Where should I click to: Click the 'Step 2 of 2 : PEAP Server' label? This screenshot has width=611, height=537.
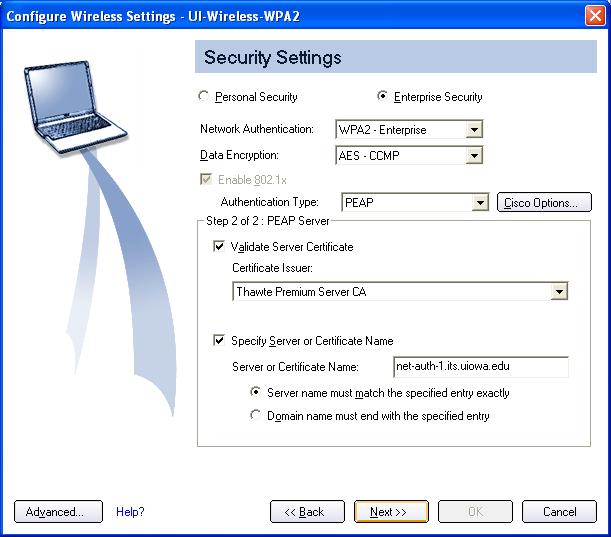(x=267, y=221)
